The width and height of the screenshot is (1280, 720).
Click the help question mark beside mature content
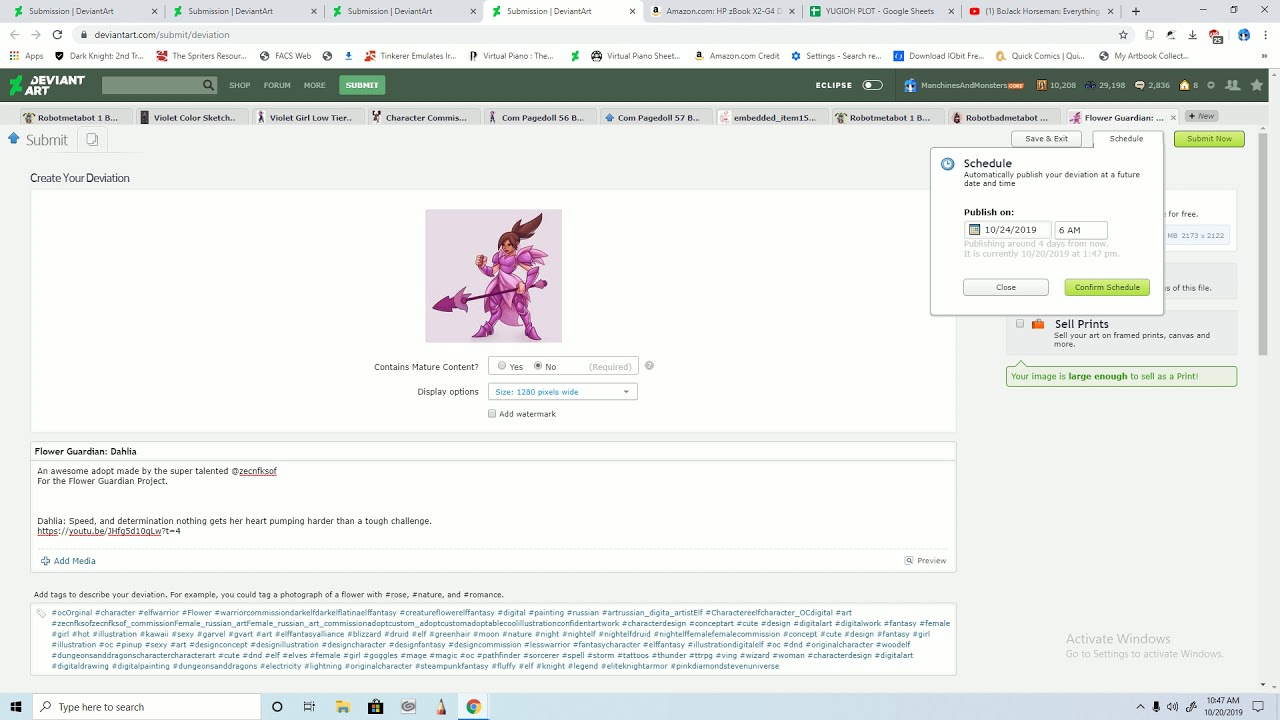649,366
